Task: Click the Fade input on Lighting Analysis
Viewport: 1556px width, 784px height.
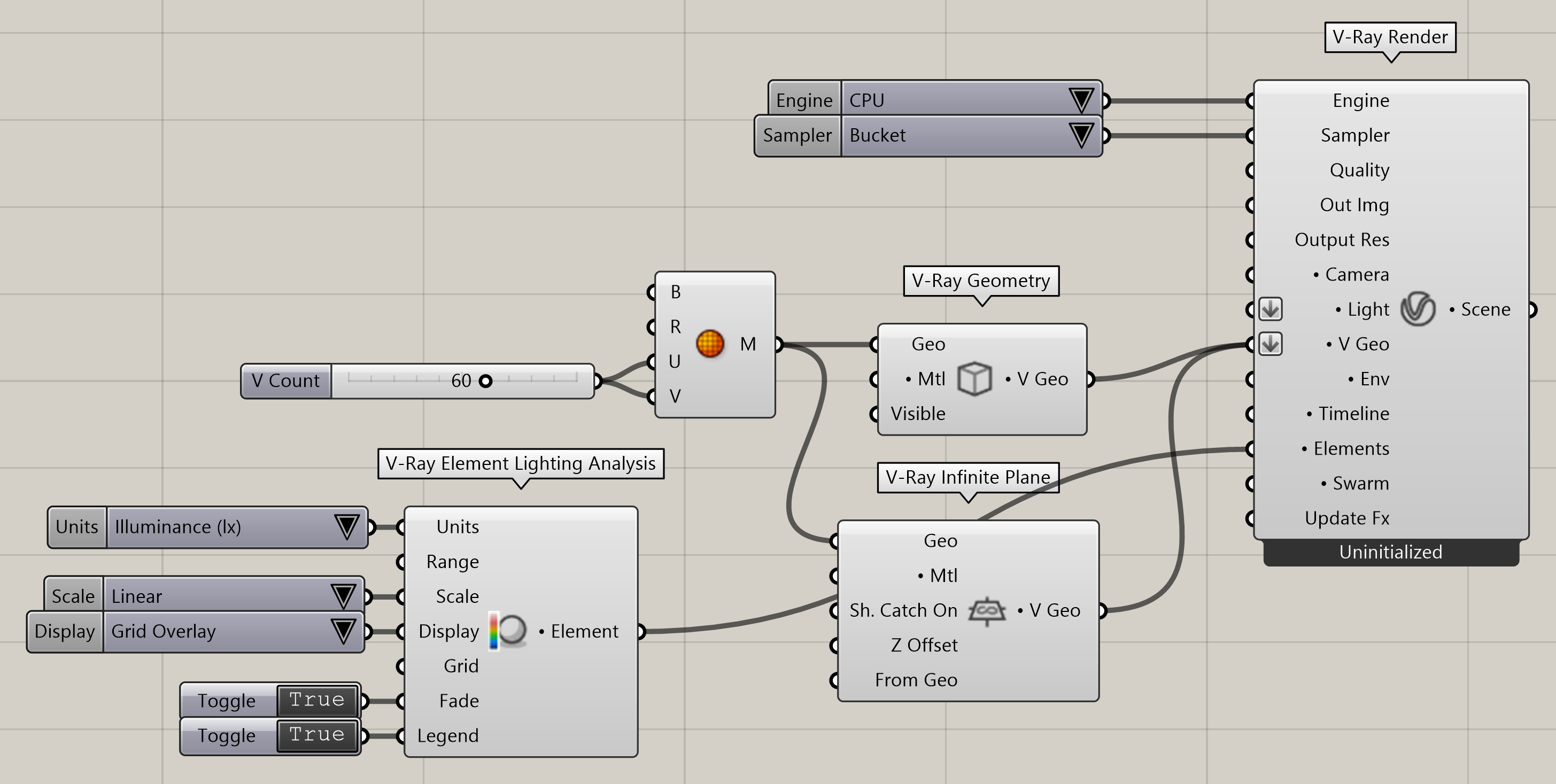Action: tap(459, 701)
